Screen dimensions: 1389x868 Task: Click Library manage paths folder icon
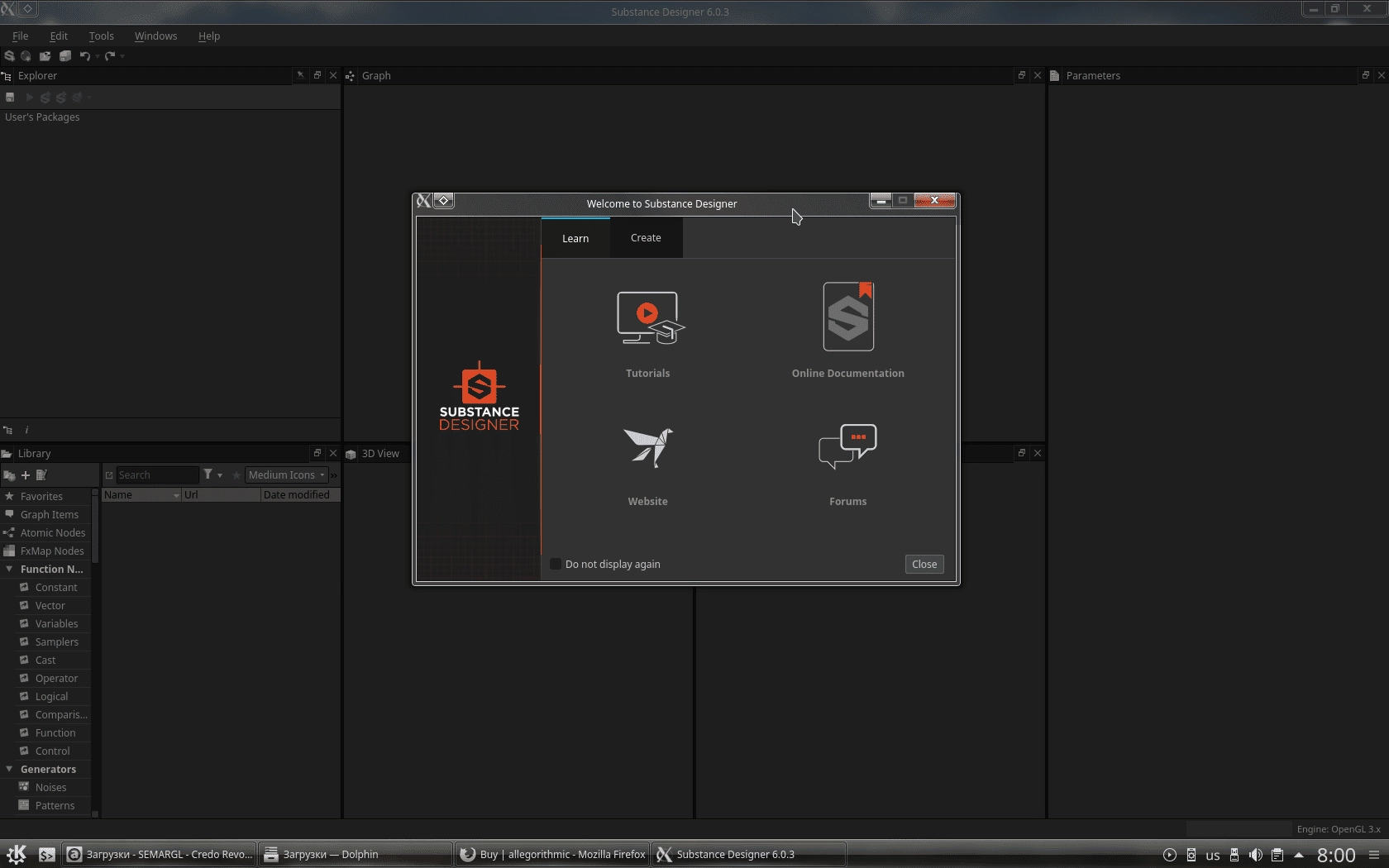tap(9, 475)
